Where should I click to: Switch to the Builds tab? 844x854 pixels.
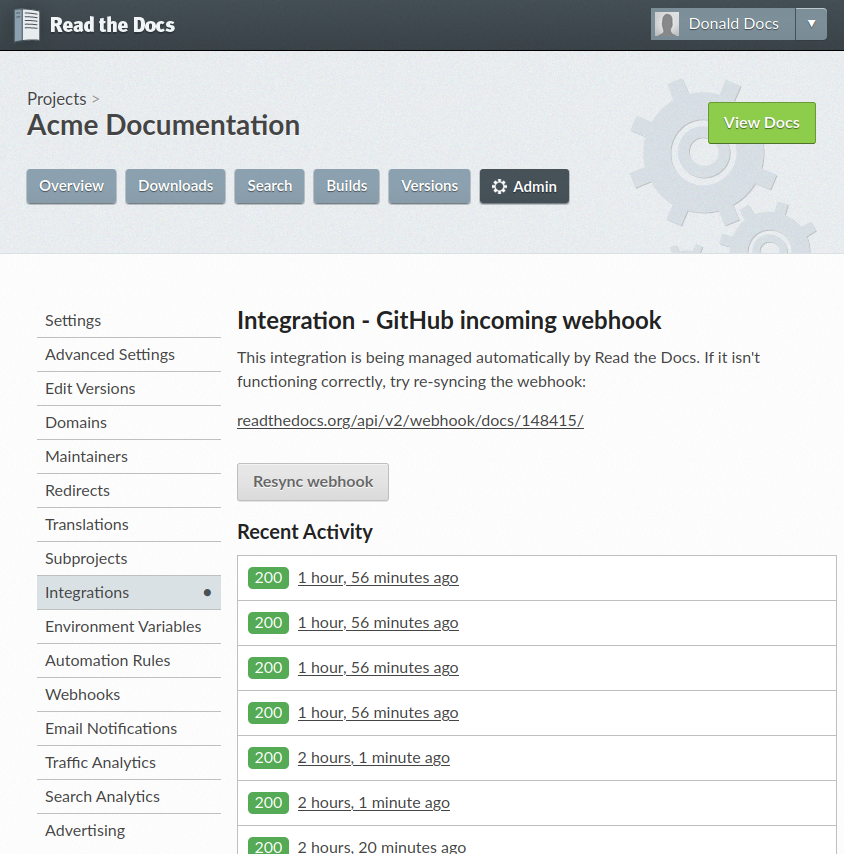coord(346,186)
